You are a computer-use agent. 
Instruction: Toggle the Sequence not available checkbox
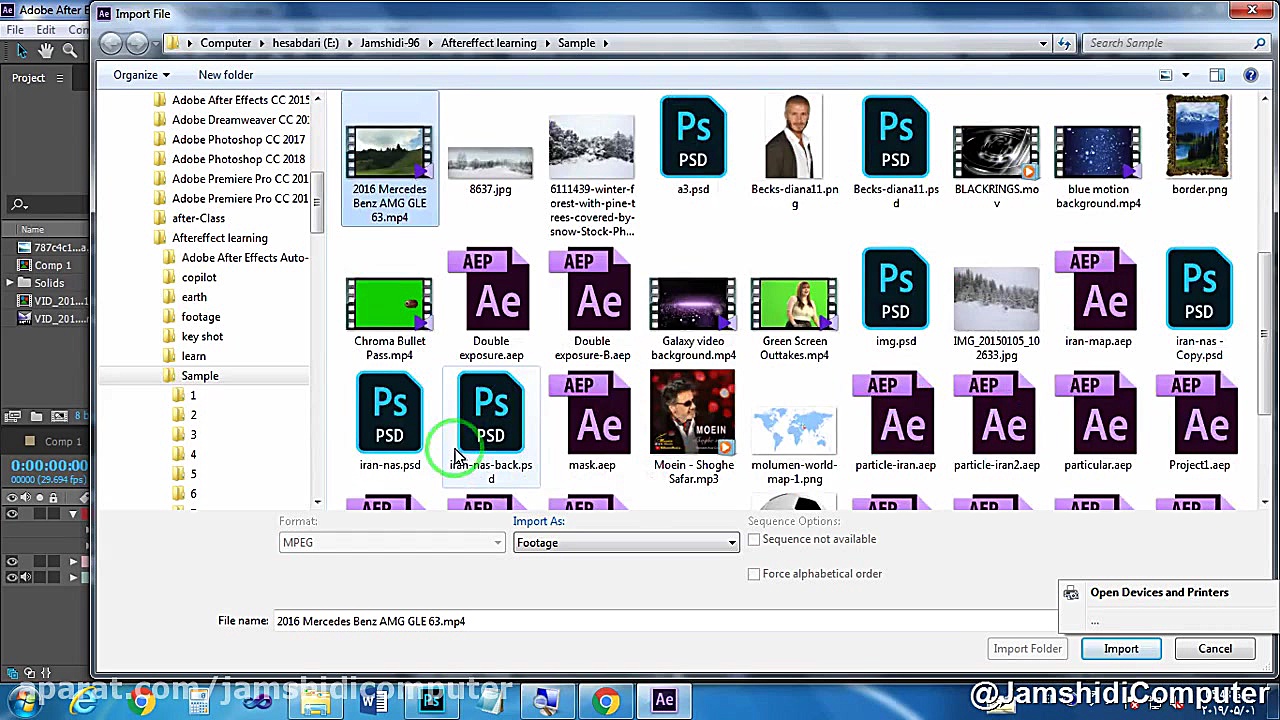tap(754, 540)
